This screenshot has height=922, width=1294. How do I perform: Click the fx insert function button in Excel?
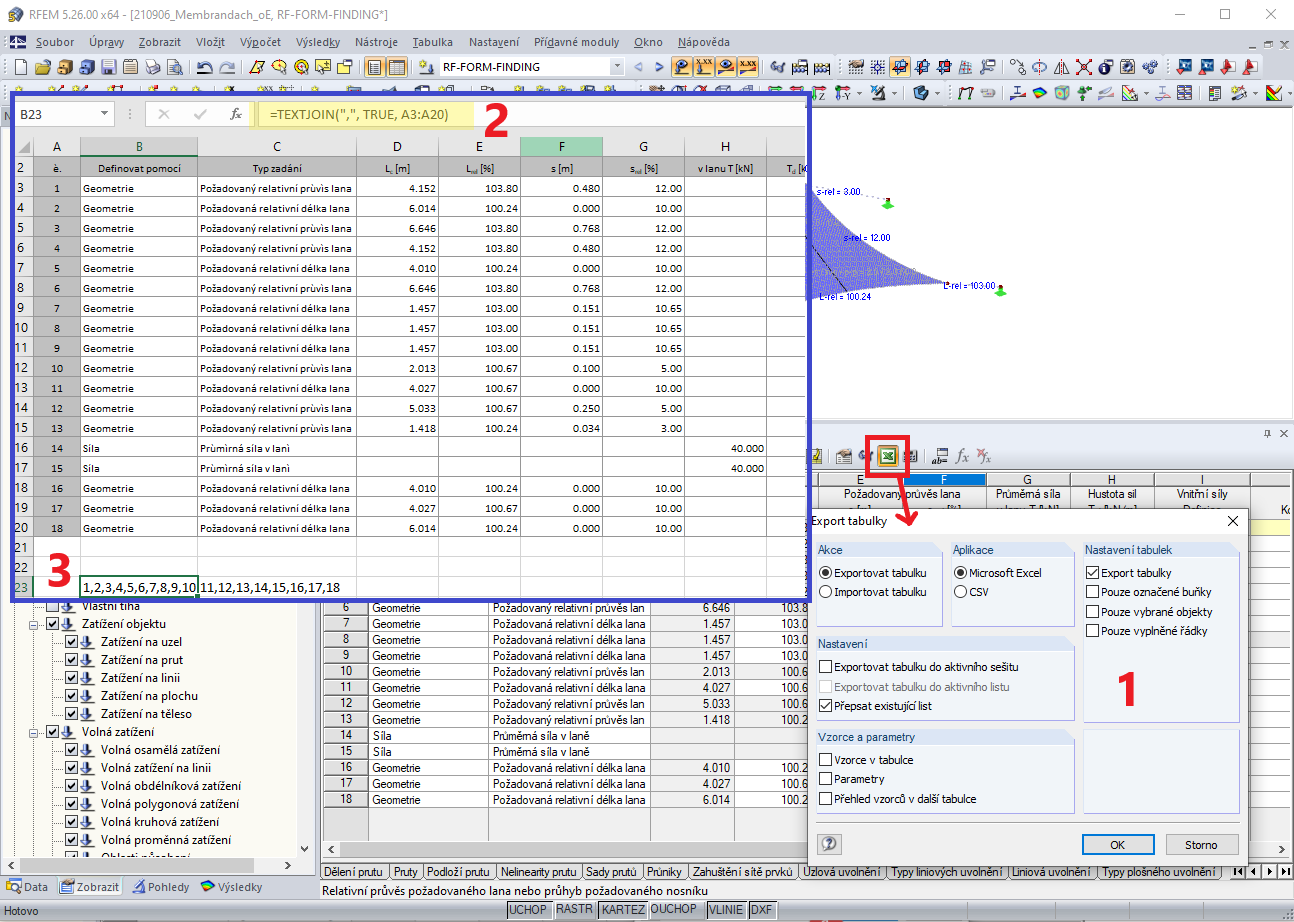236,114
